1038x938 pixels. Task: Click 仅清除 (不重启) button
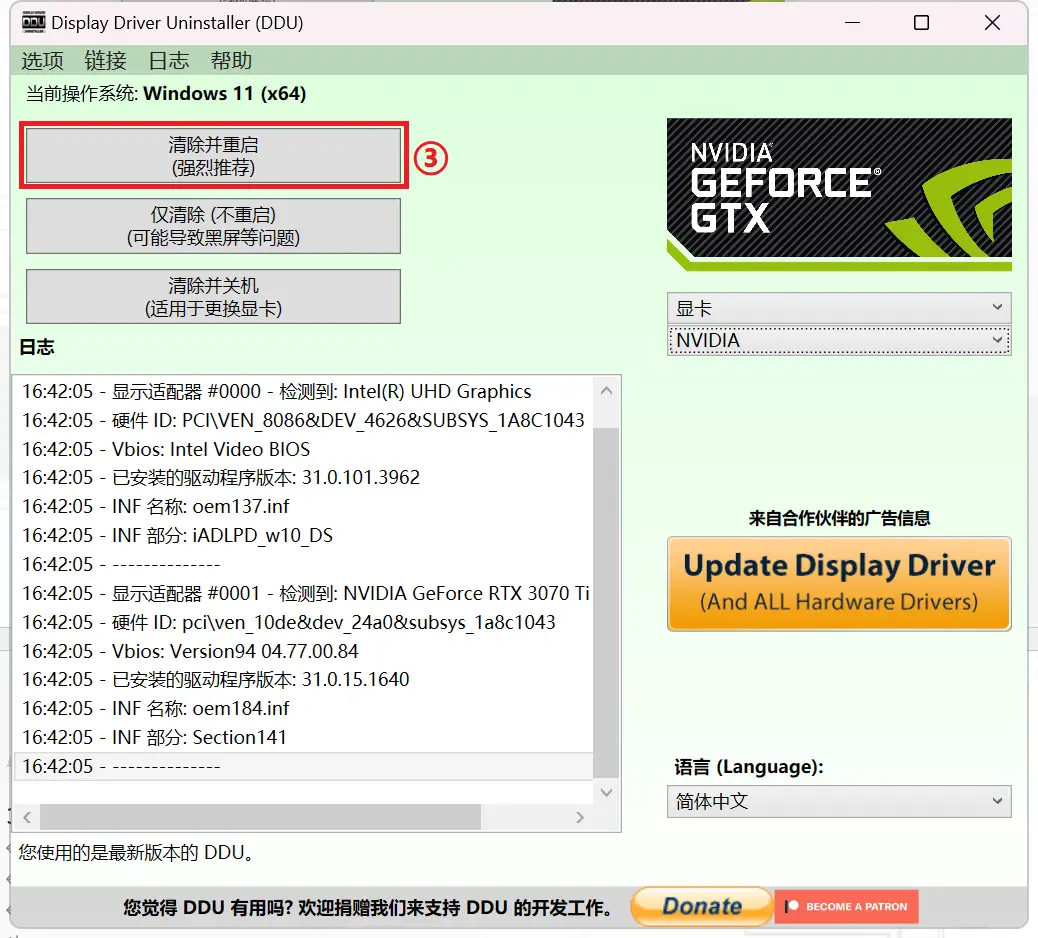213,226
